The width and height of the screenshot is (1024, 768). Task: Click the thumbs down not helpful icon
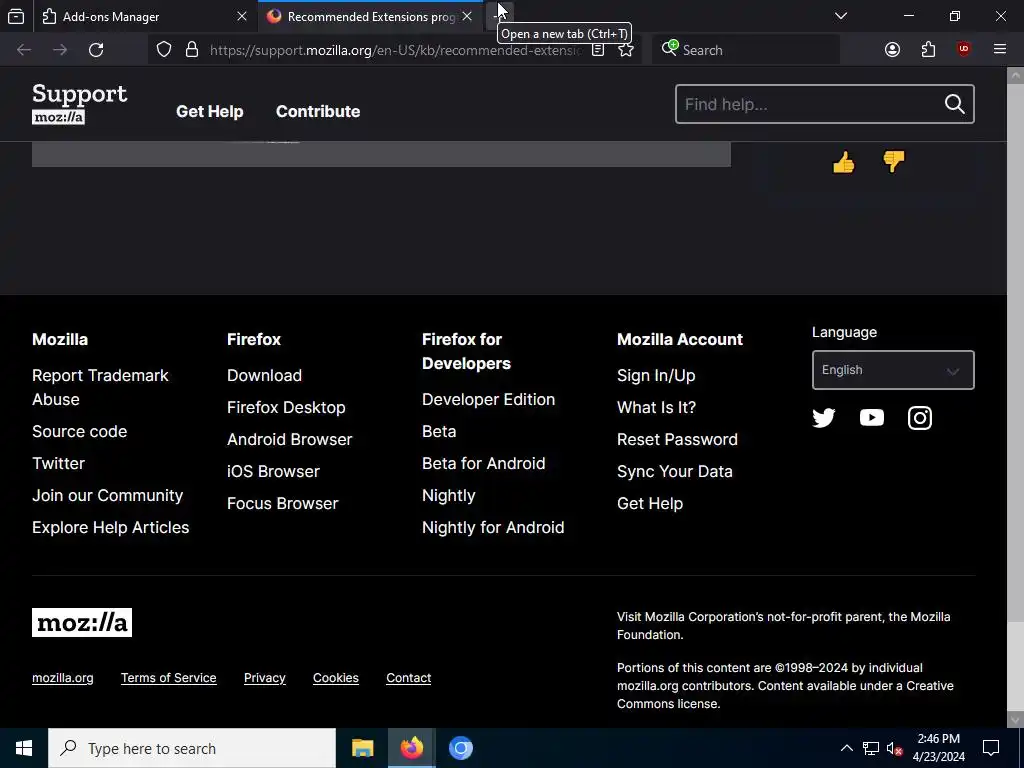pyautogui.click(x=893, y=161)
